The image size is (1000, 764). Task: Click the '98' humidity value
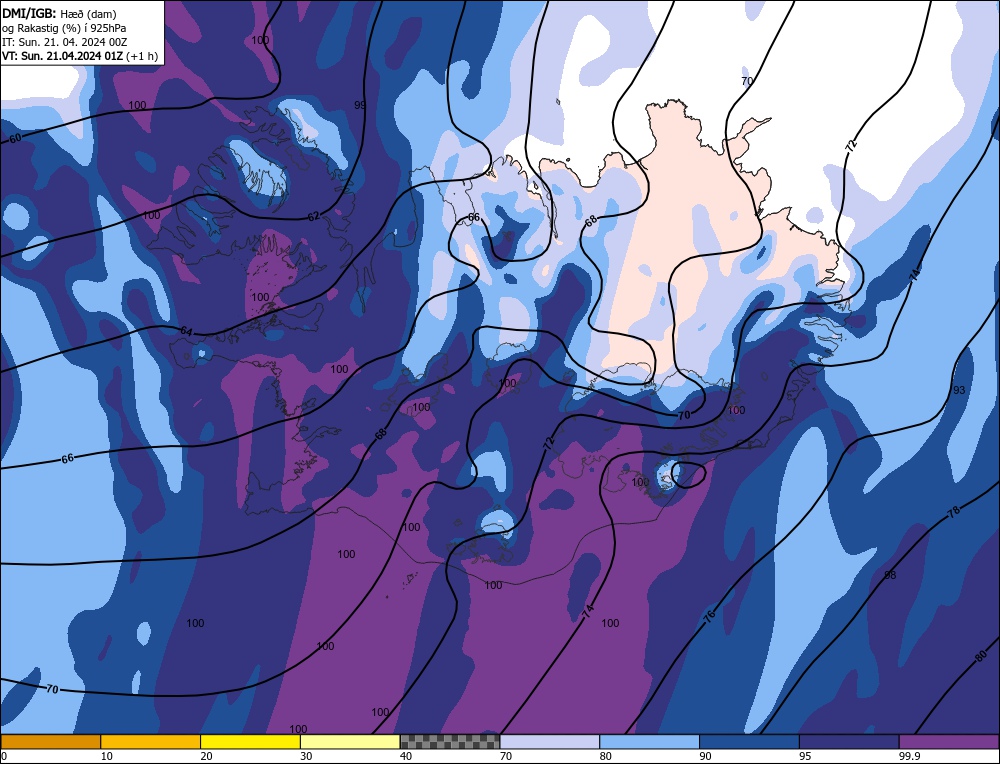890,575
